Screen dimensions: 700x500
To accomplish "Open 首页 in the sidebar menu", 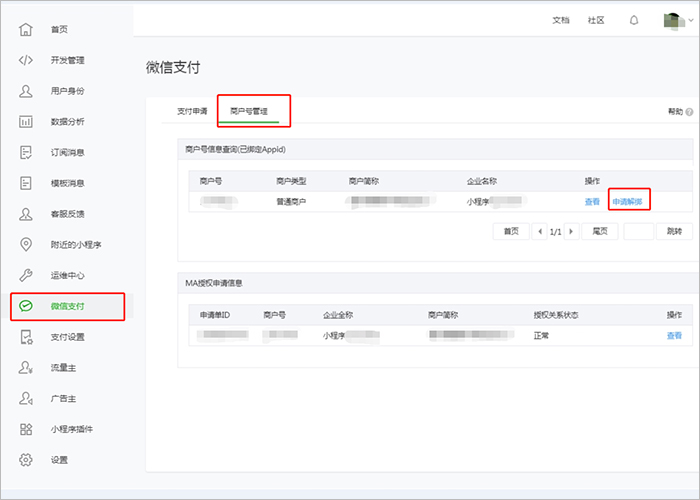I will click(59, 29).
